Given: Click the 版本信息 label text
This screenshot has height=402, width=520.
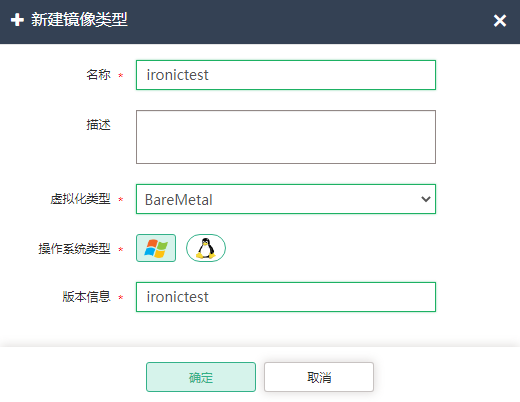Looking at the screenshot, I should tap(86, 297).
